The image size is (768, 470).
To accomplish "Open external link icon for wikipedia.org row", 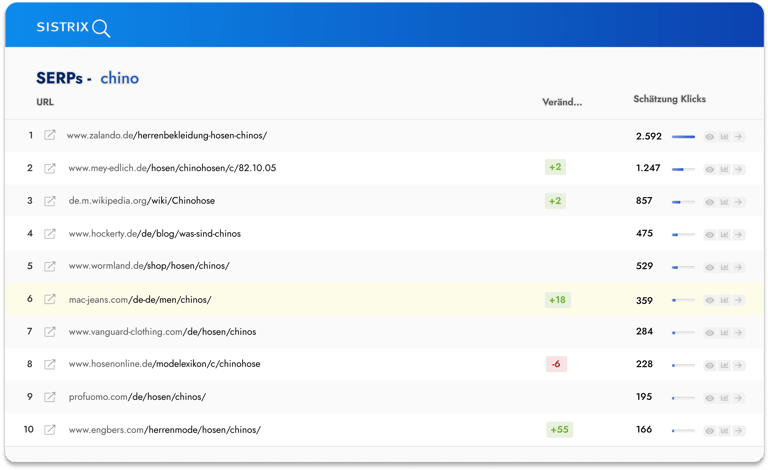I will [49, 201].
